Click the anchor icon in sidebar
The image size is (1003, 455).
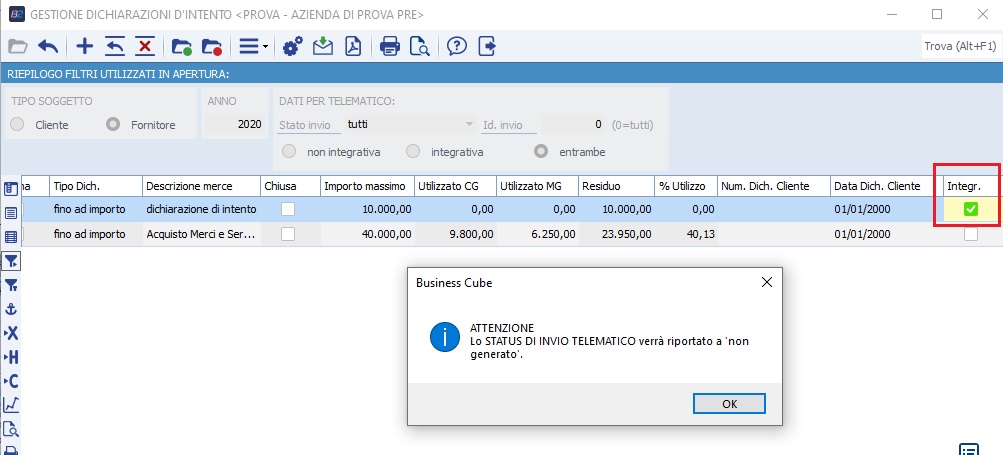tap(11, 309)
